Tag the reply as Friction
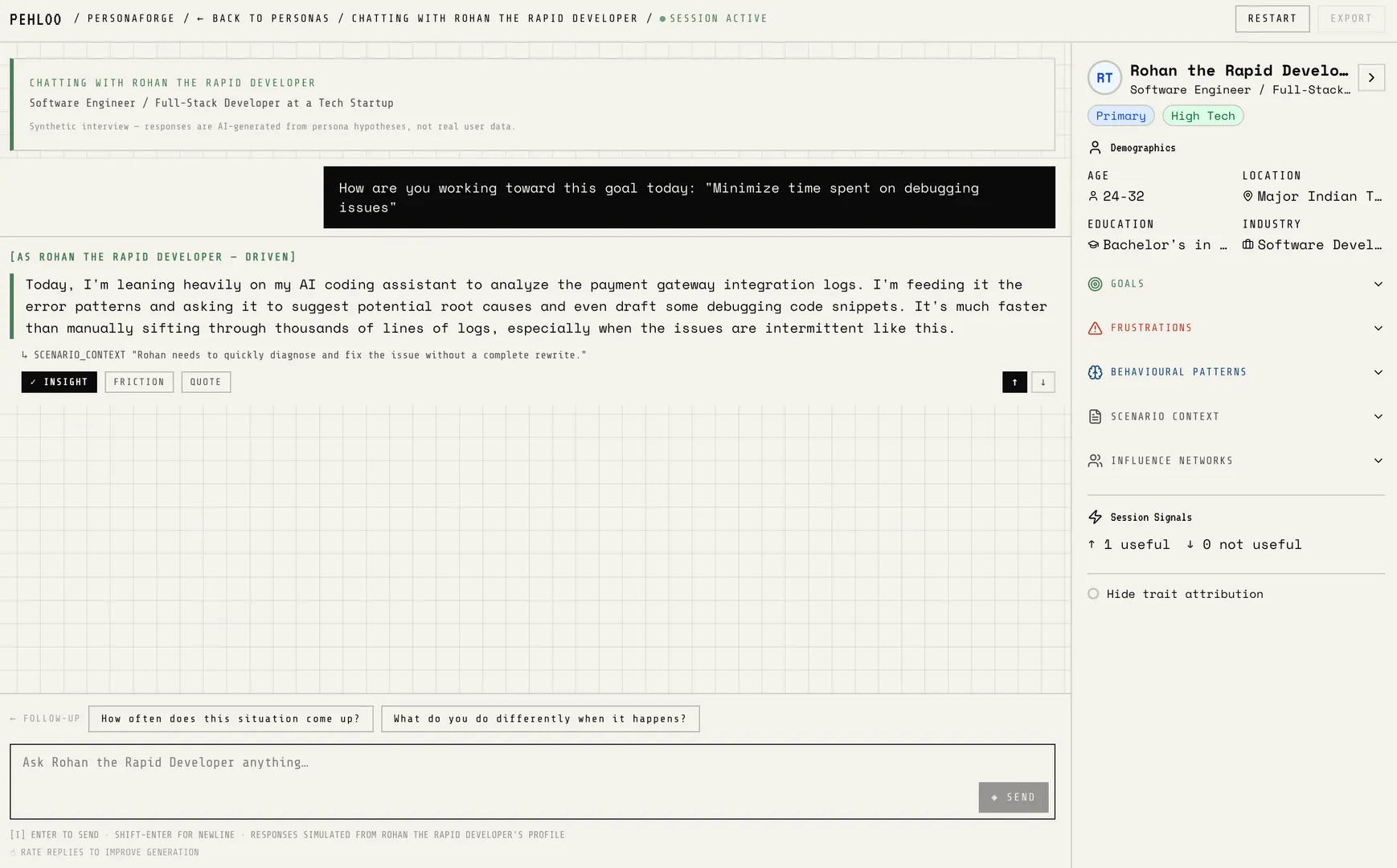 (139, 382)
